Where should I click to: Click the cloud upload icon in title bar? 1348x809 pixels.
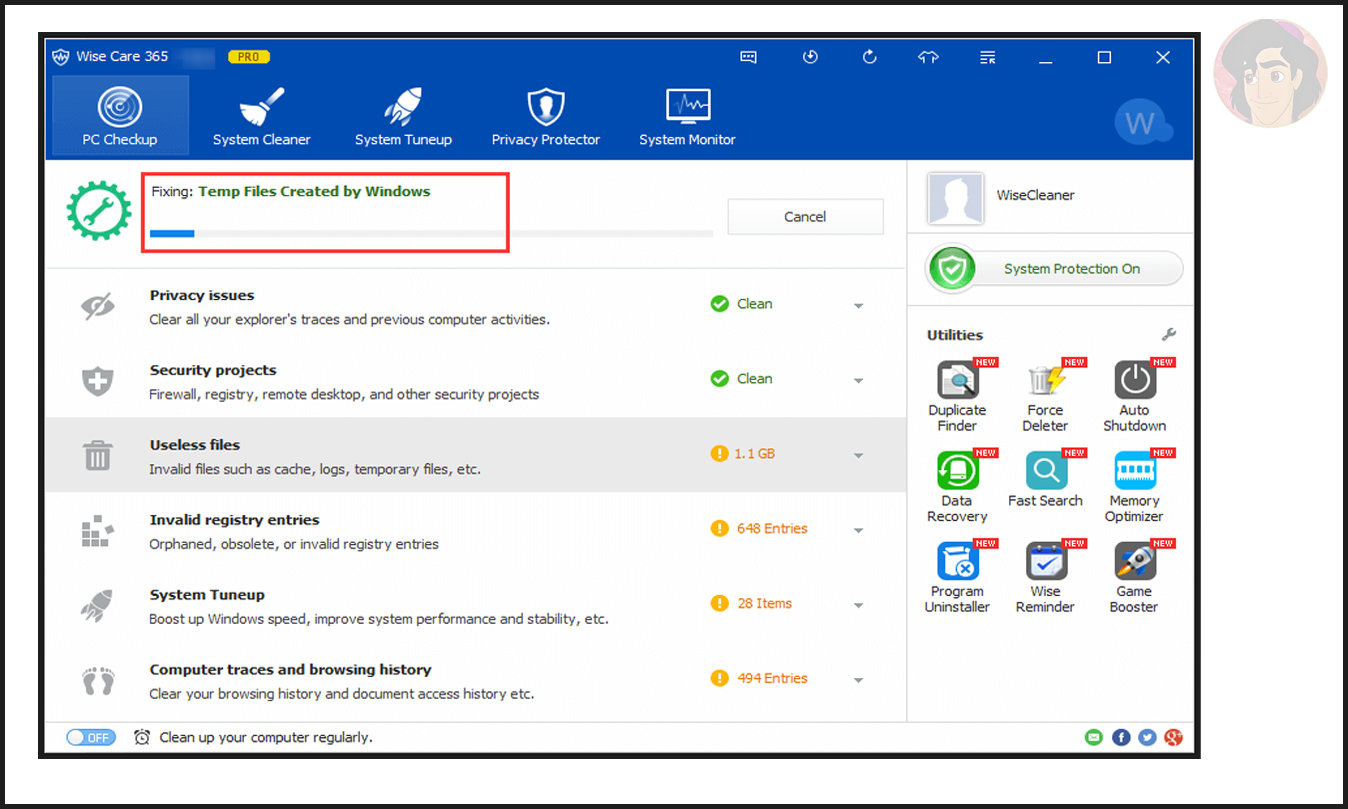click(x=928, y=57)
